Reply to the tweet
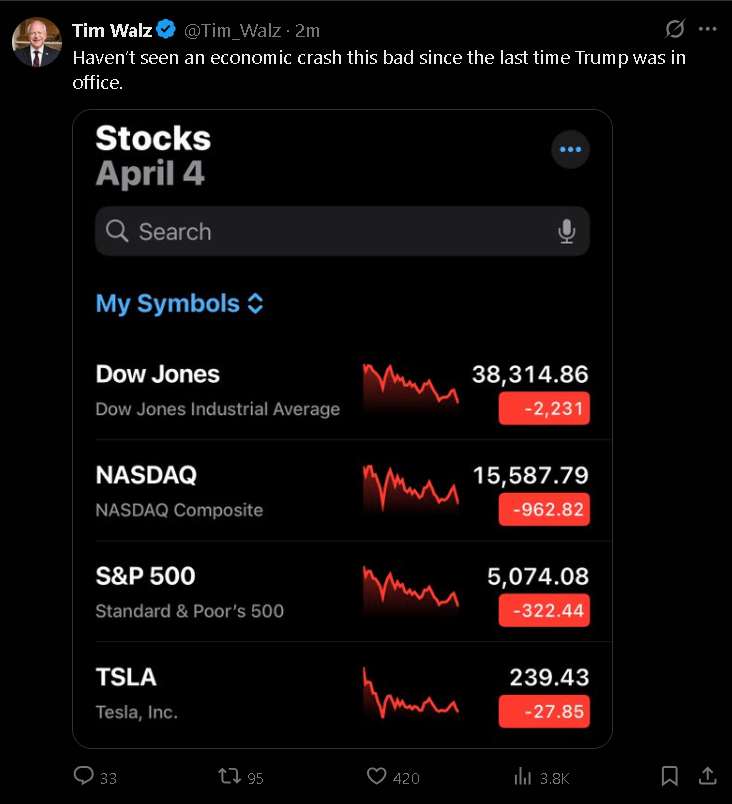Image resolution: width=732 pixels, height=804 pixels. coord(84,776)
